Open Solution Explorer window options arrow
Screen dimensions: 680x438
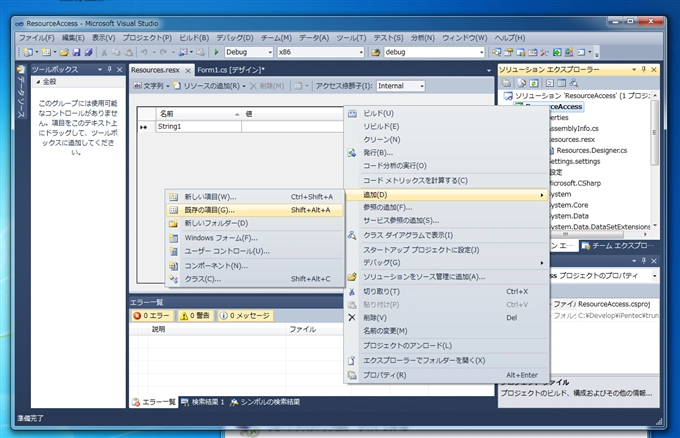point(634,69)
